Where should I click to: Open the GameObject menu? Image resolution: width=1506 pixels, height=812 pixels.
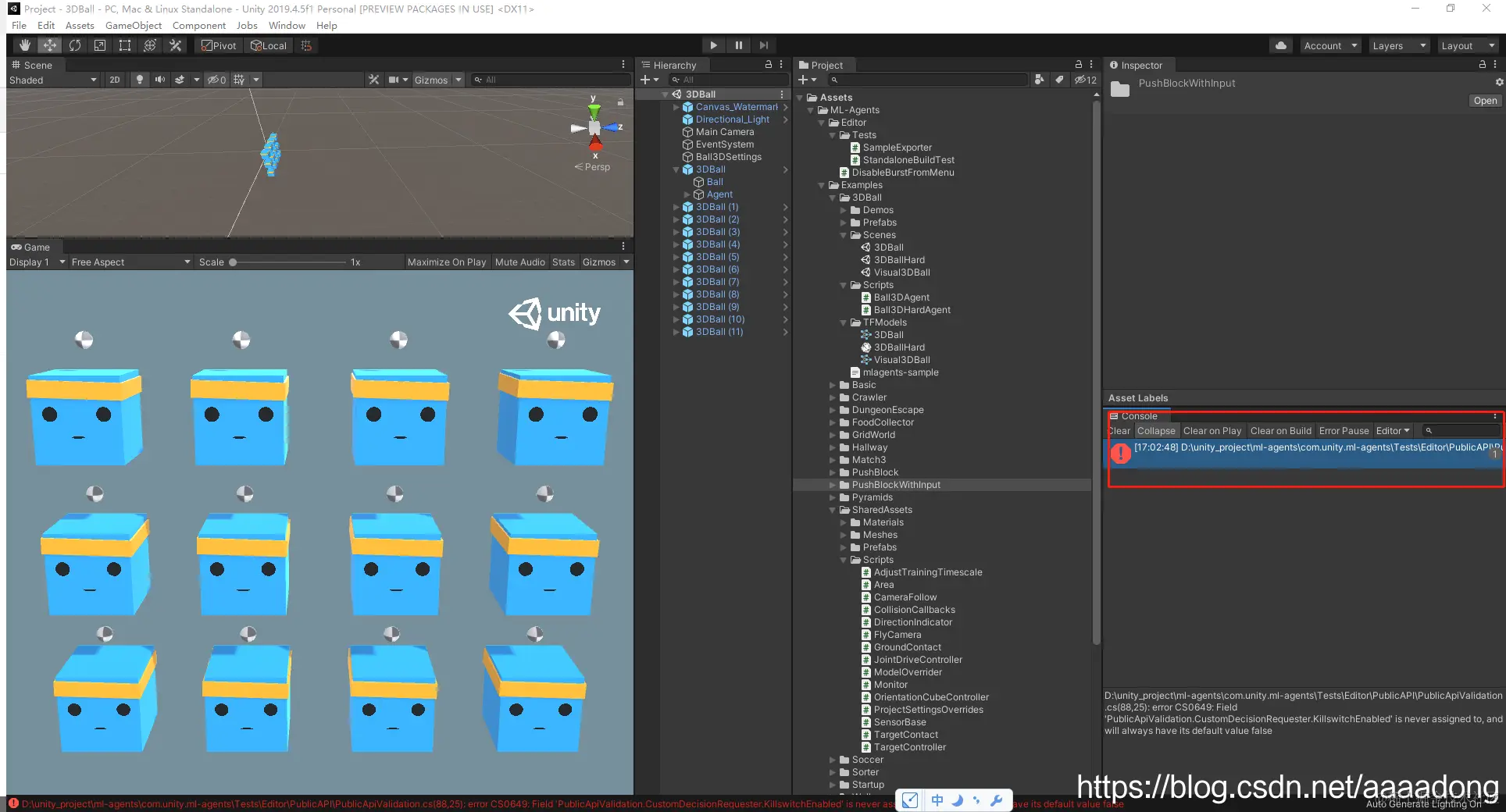click(134, 25)
